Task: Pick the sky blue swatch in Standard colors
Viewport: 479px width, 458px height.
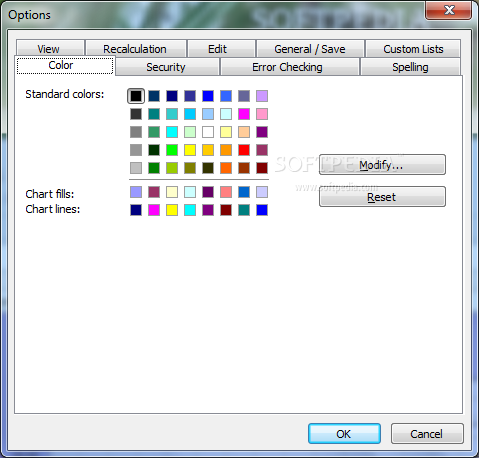Action: tap(190, 114)
